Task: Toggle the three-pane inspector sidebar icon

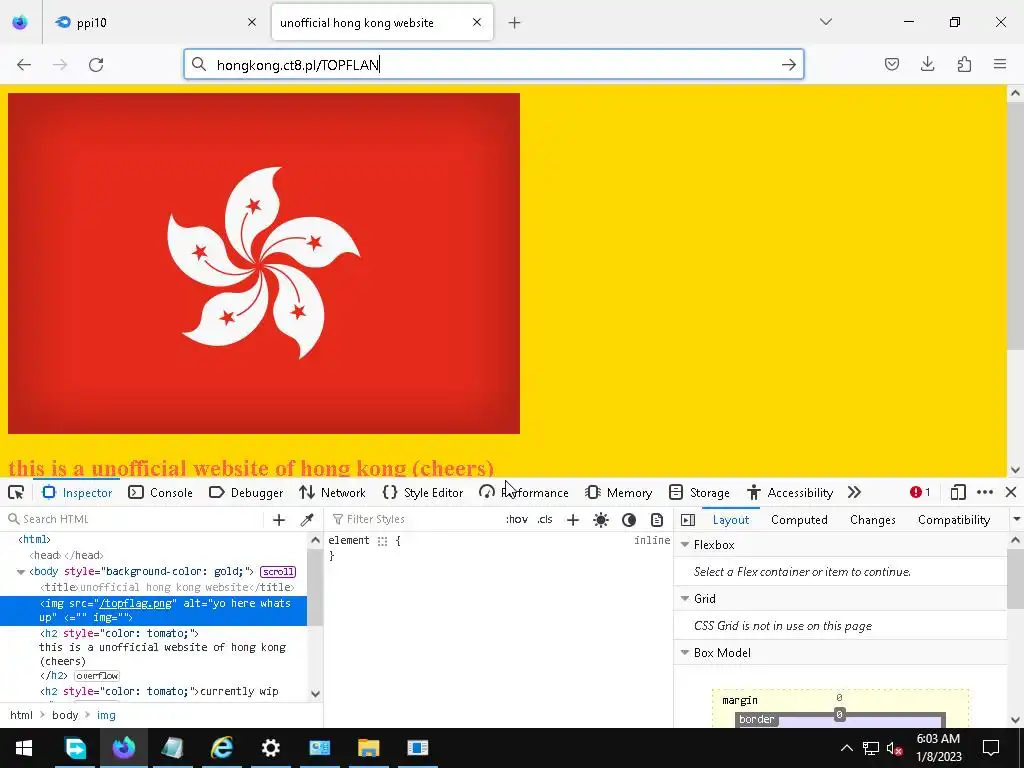Action: (688, 520)
